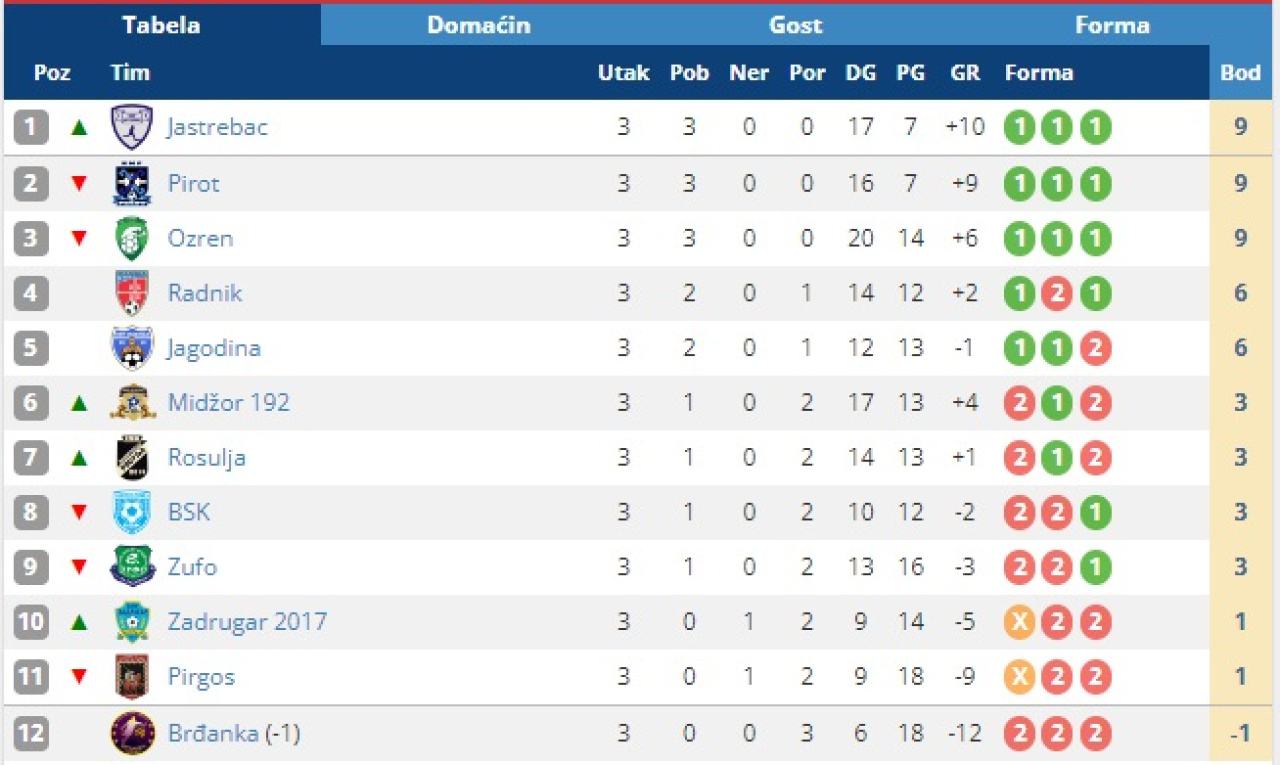Open the BSK team page link

point(189,513)
